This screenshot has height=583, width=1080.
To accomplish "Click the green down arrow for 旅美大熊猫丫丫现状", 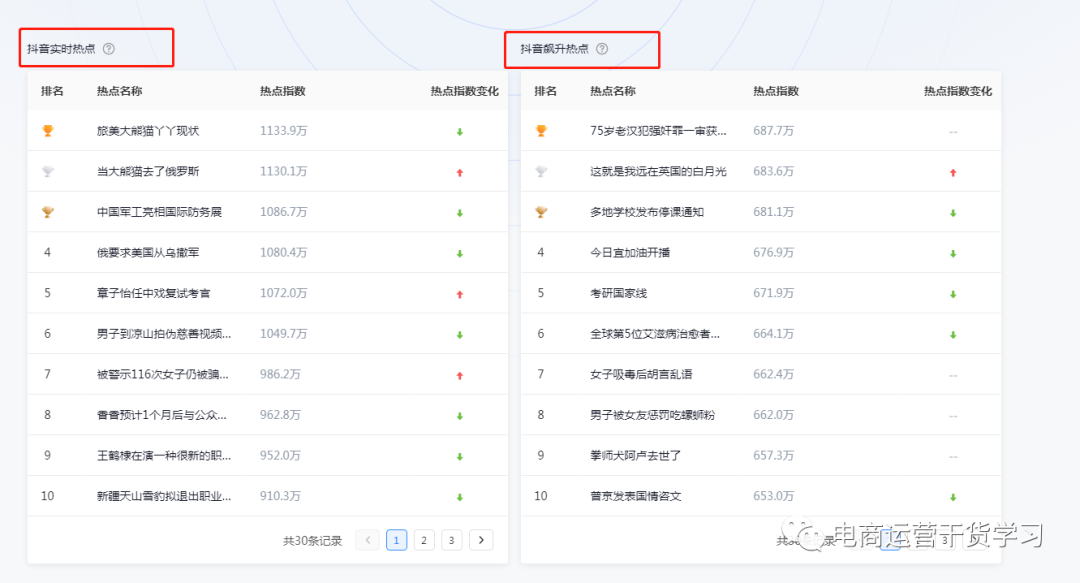I will pyautogui.click(x=459, y=132).
